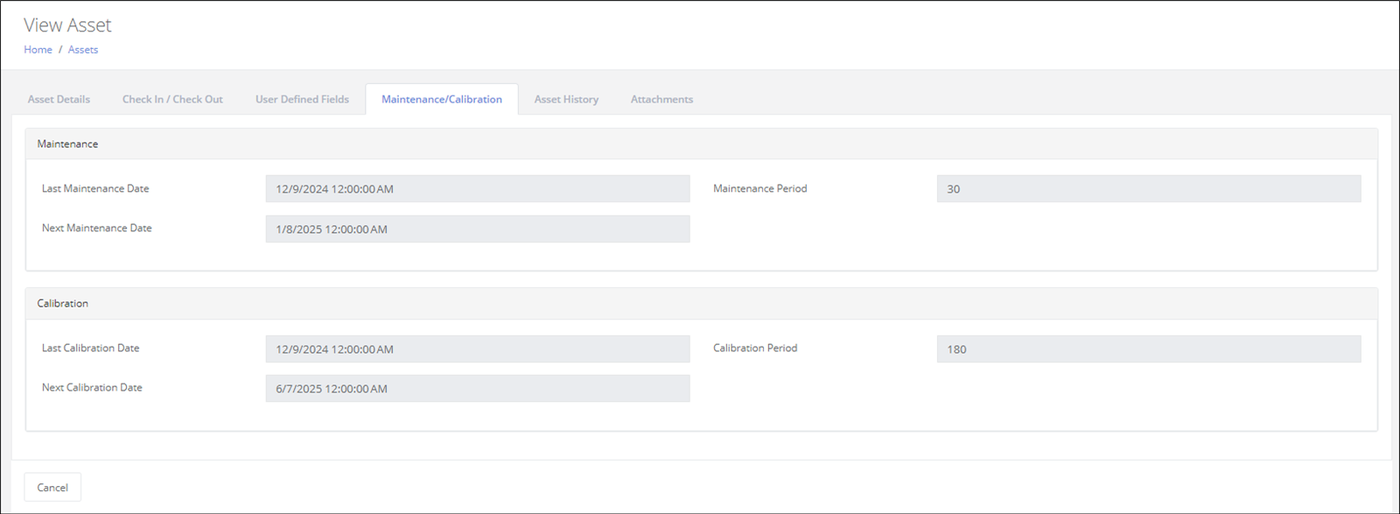Click the View Asset page title
This screenshot has width=1400, height=514.
(x=68, y=25)
